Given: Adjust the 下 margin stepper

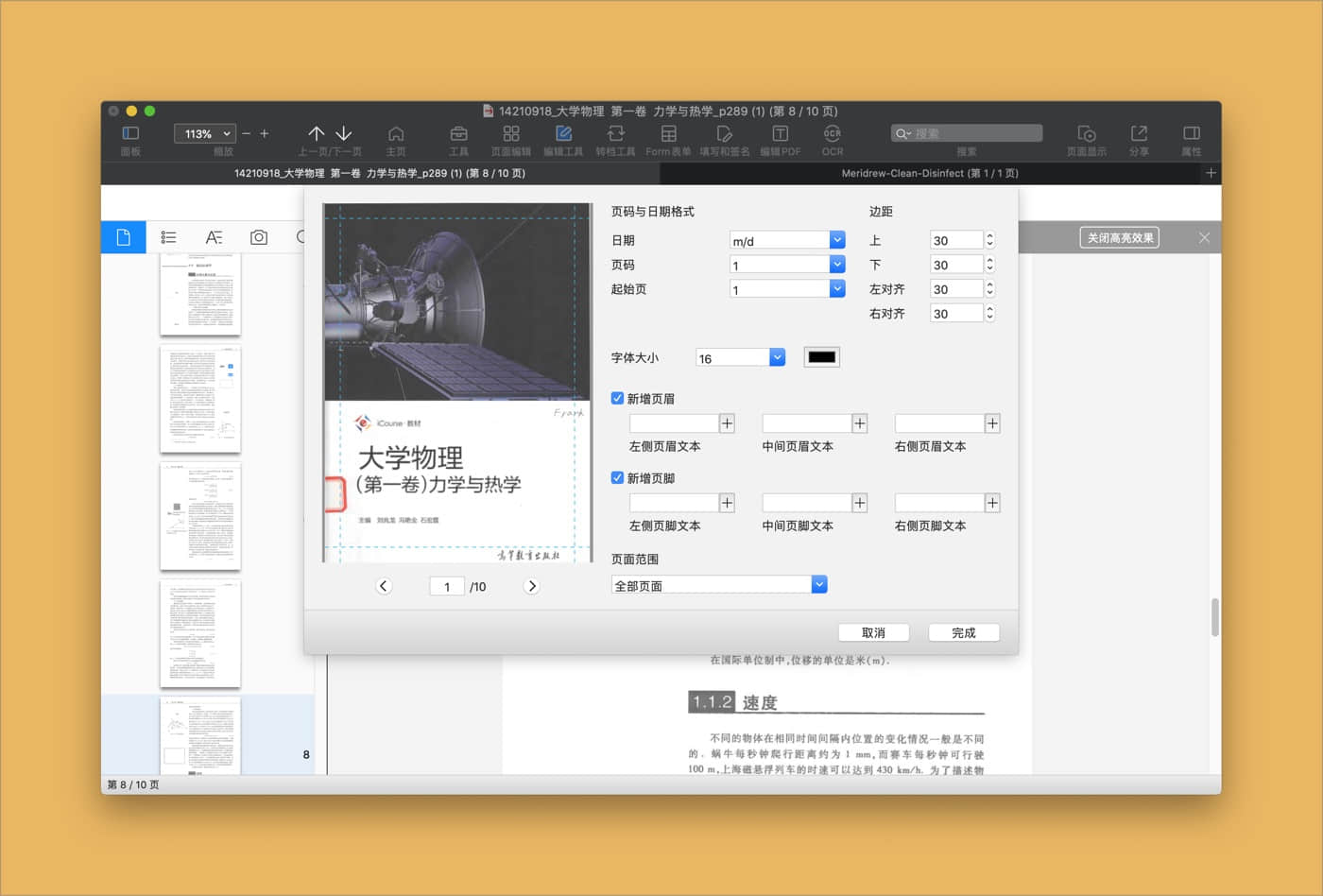Looking at the screenshot, I should pyautogui.click(x=989, y=265).
